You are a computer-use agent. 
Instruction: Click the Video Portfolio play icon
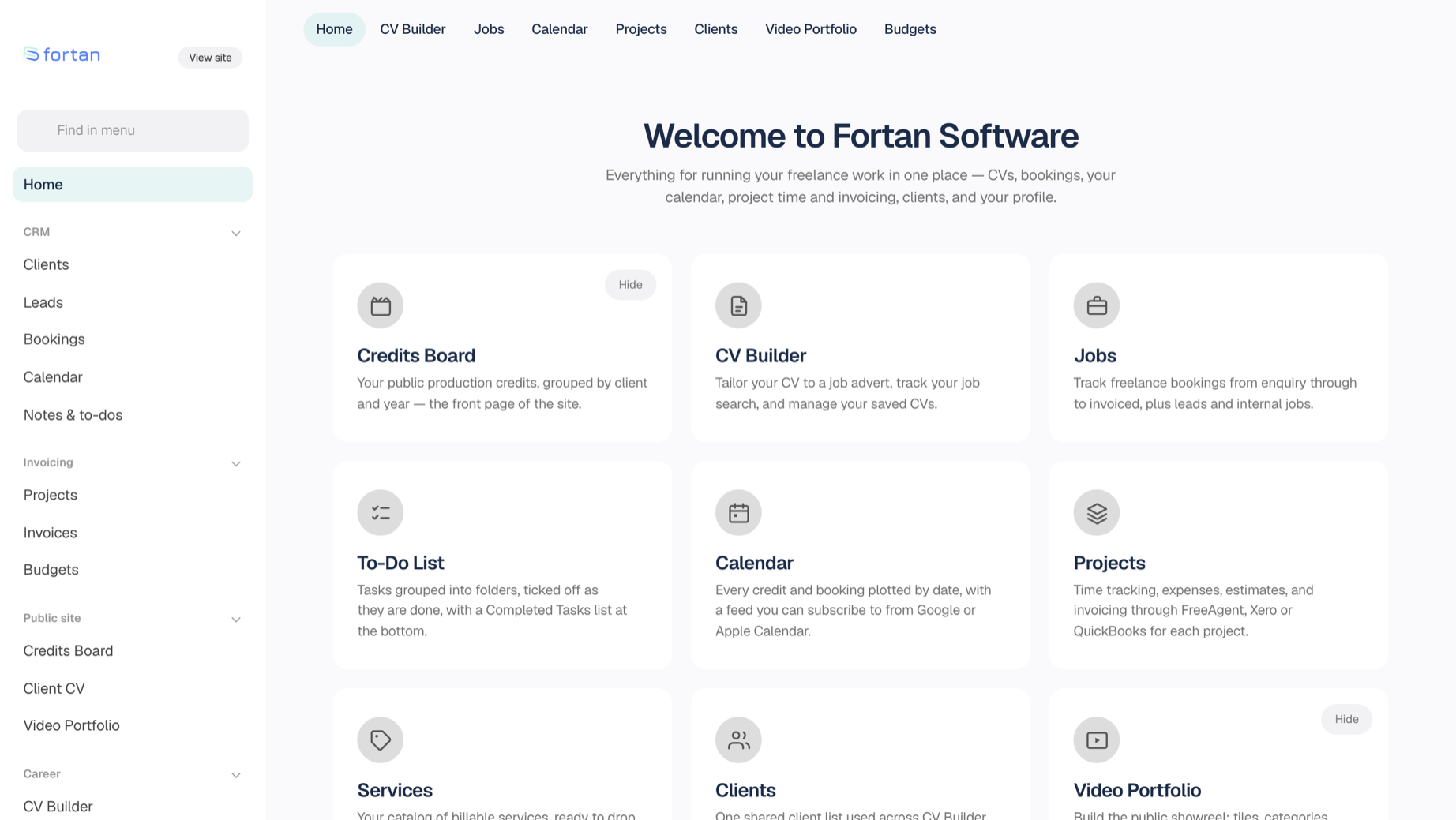[1096, 740]
